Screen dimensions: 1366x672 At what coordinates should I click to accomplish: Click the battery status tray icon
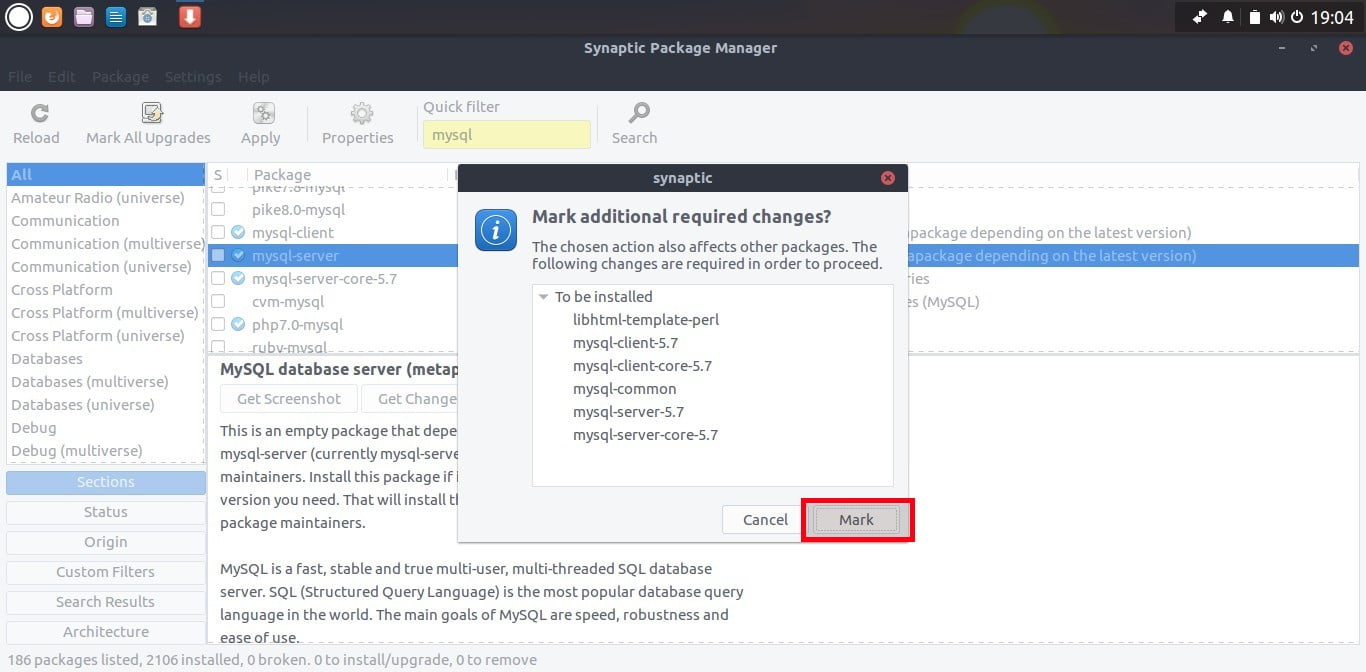coord(1254,17)
